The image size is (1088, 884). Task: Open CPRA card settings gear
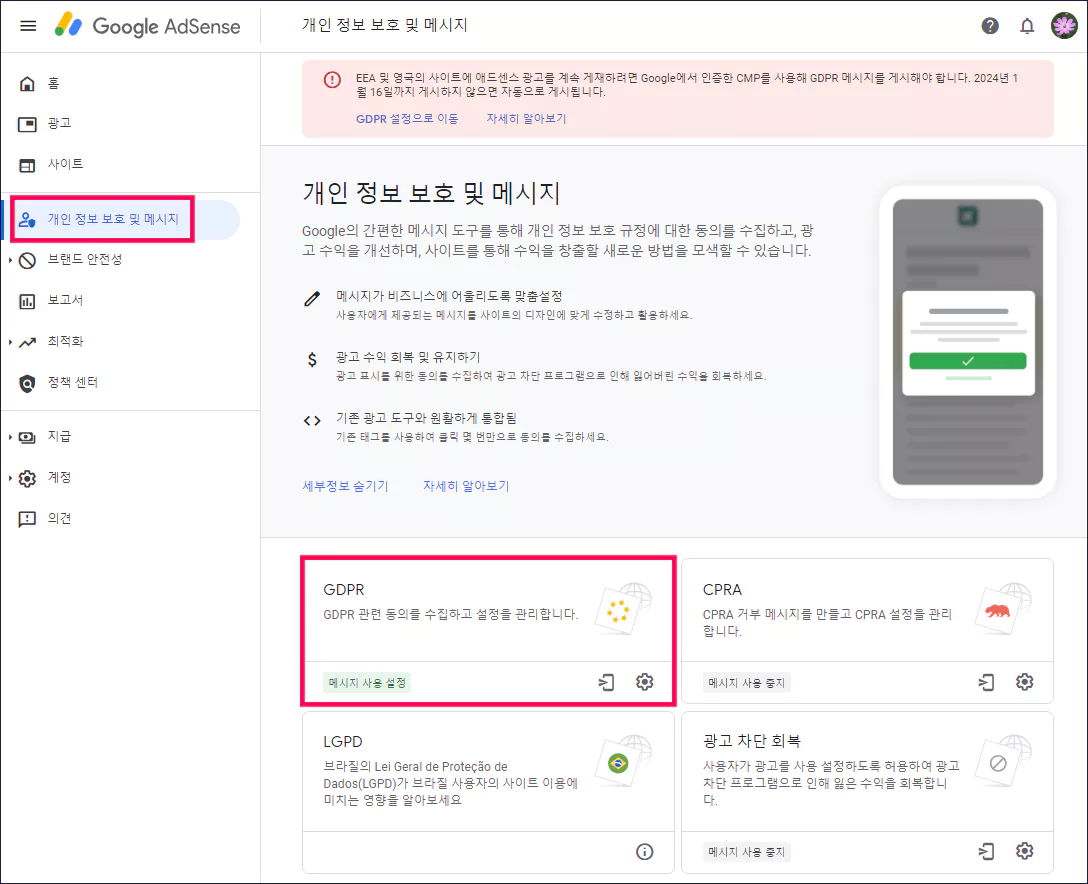point(1024,681)
